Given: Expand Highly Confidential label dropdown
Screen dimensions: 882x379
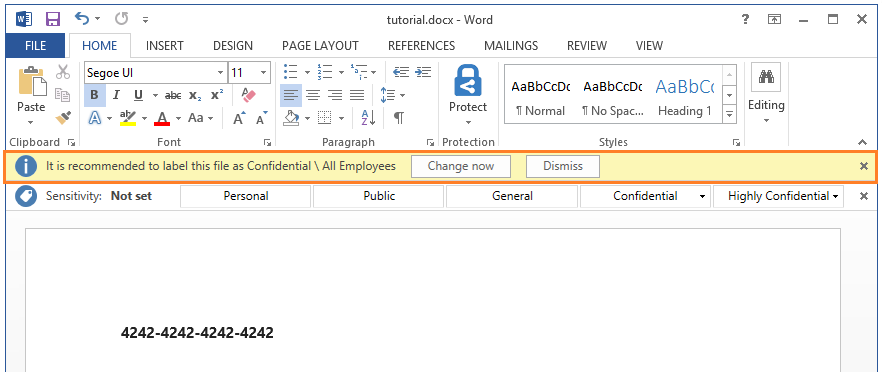Looking at the screenshot, I should [x=835, y=196].
